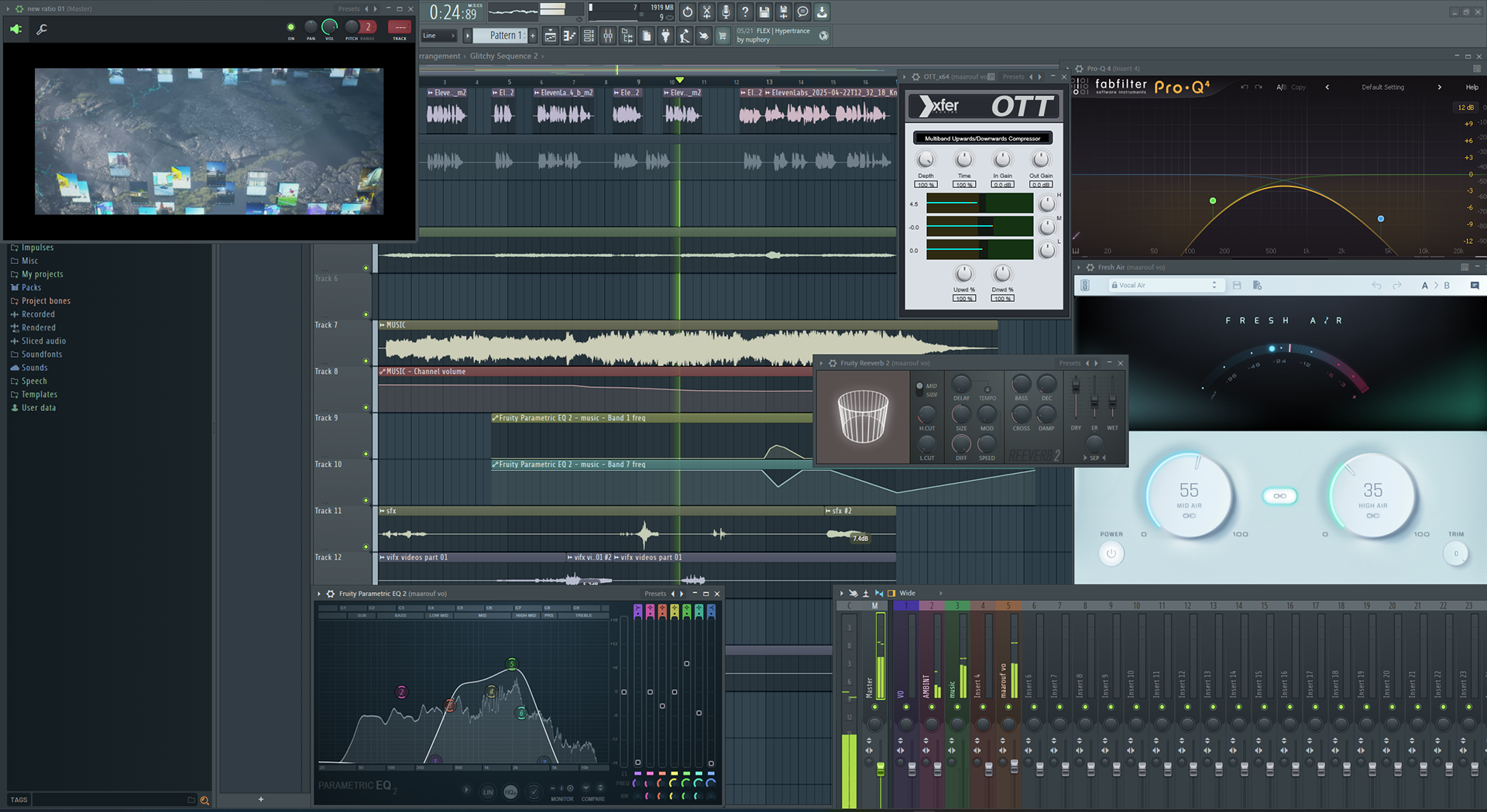The image size is (1487, 812).
Task: Open the Recorded folder in browser
Action: pyautogui.click(x=38, y=314)
